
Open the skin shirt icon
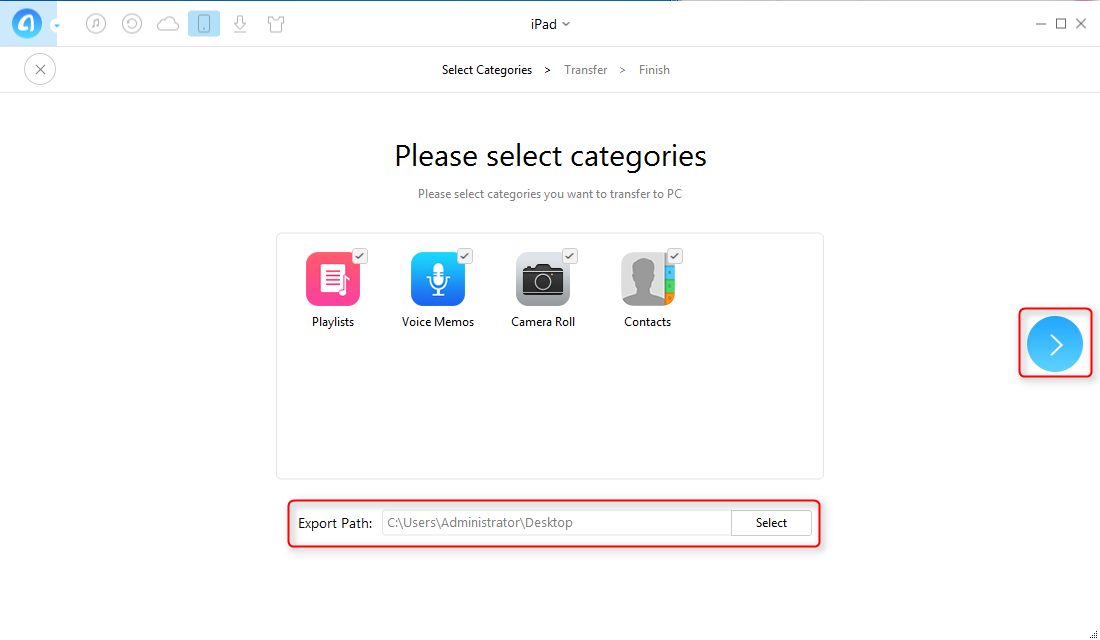point(276,24)
